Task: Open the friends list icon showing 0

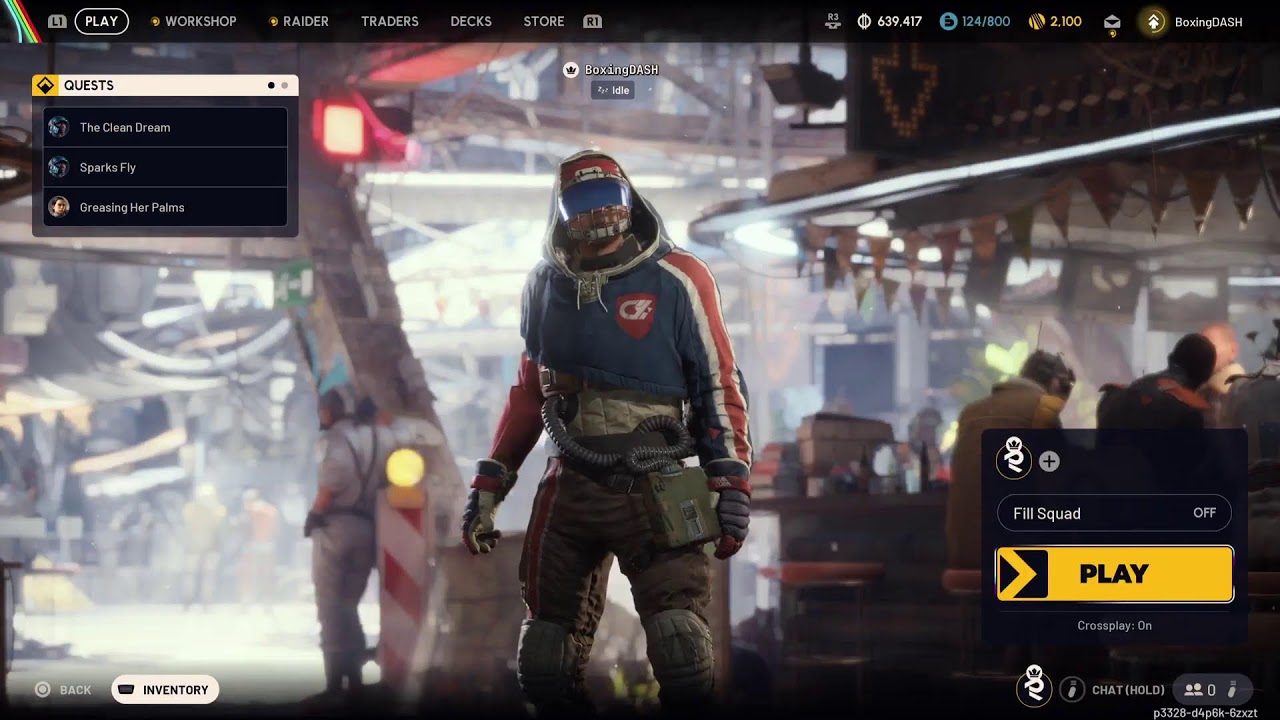Action: tap(1199, 690)
